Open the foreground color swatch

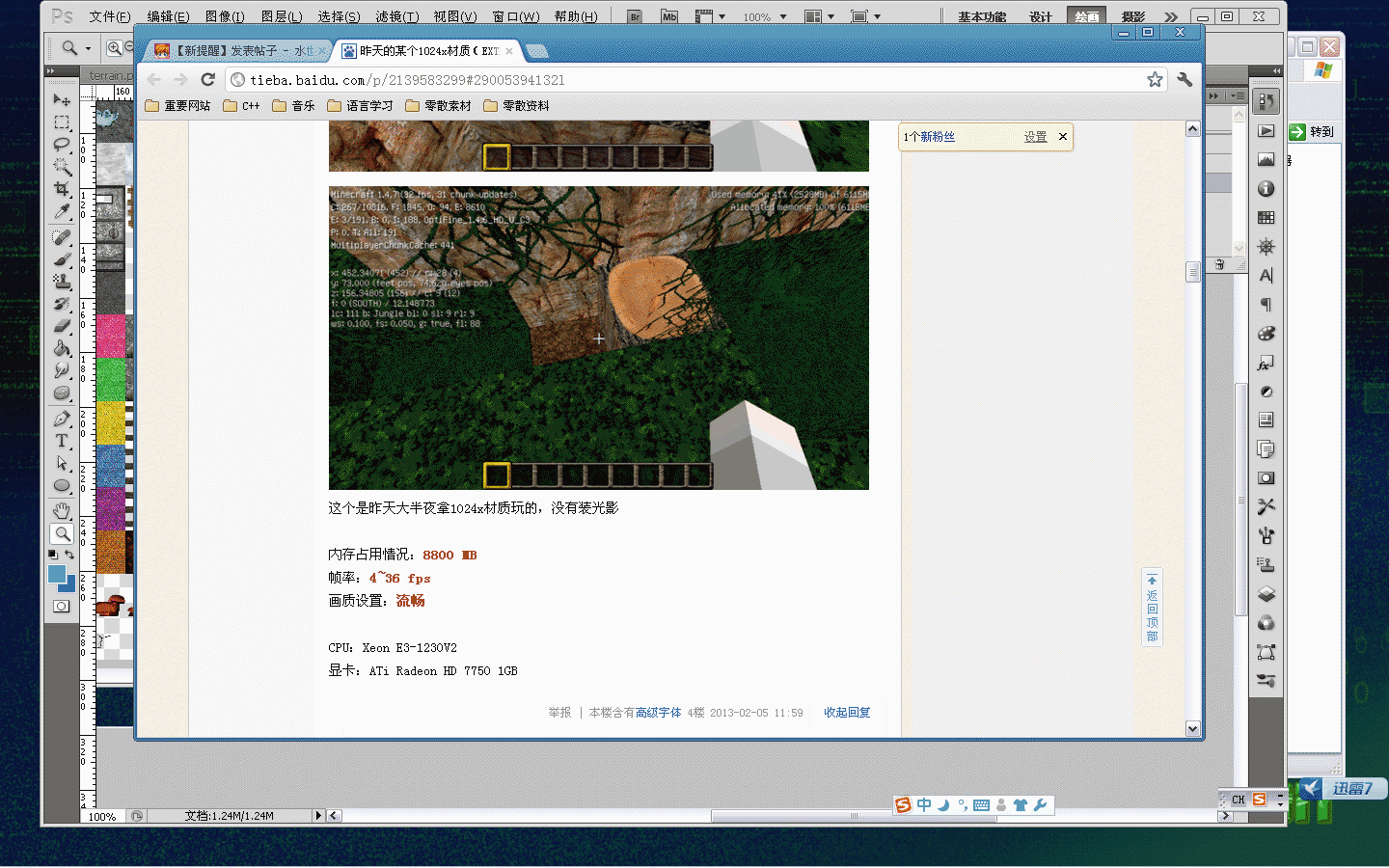point(57,575)
